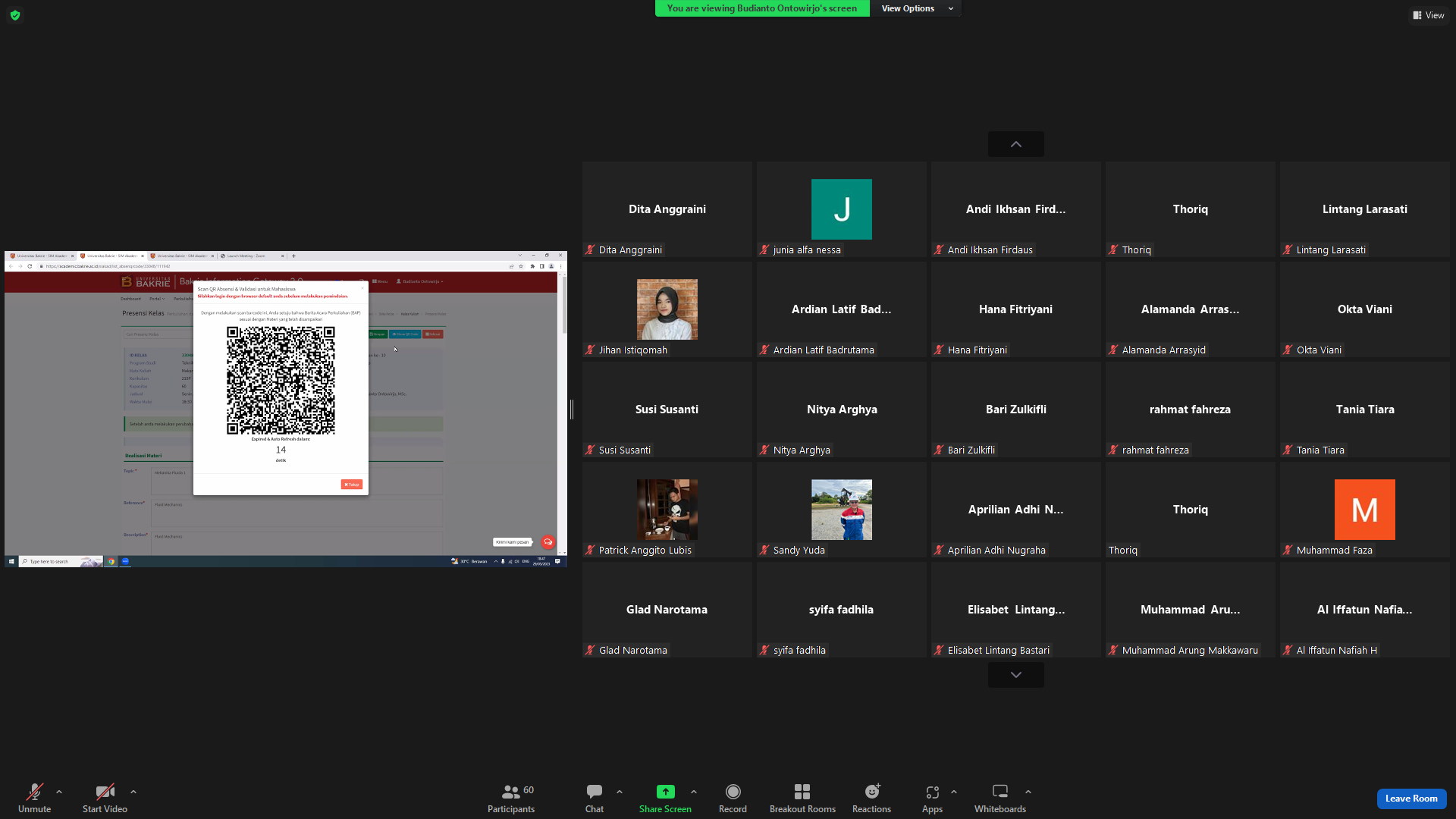This screenshot has height=819, width=1456.
Task: Select Jihan Istiqomah's profile photo
Action: (667, 309)
